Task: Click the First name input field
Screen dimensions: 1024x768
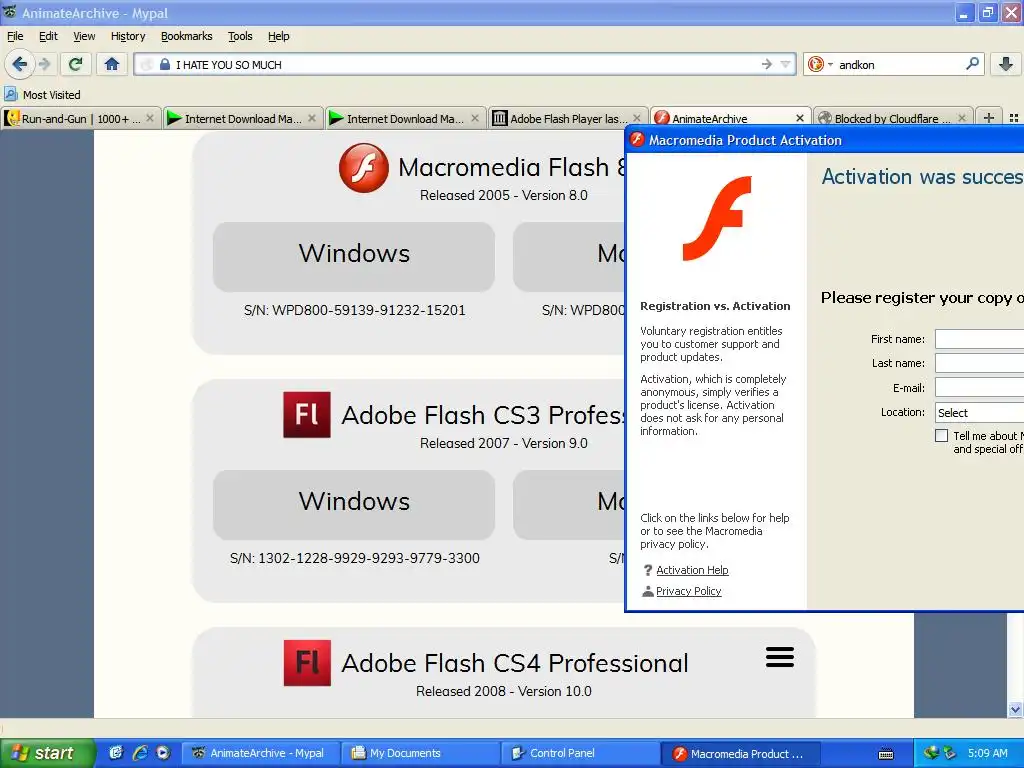Action: click(980, 339)
